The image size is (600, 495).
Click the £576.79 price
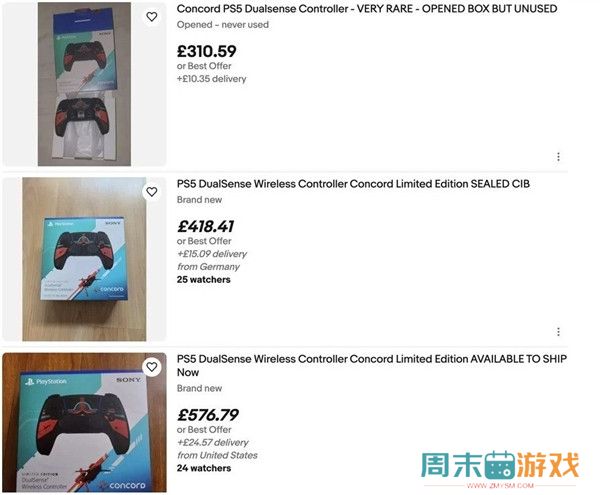(x=208, y=415)
